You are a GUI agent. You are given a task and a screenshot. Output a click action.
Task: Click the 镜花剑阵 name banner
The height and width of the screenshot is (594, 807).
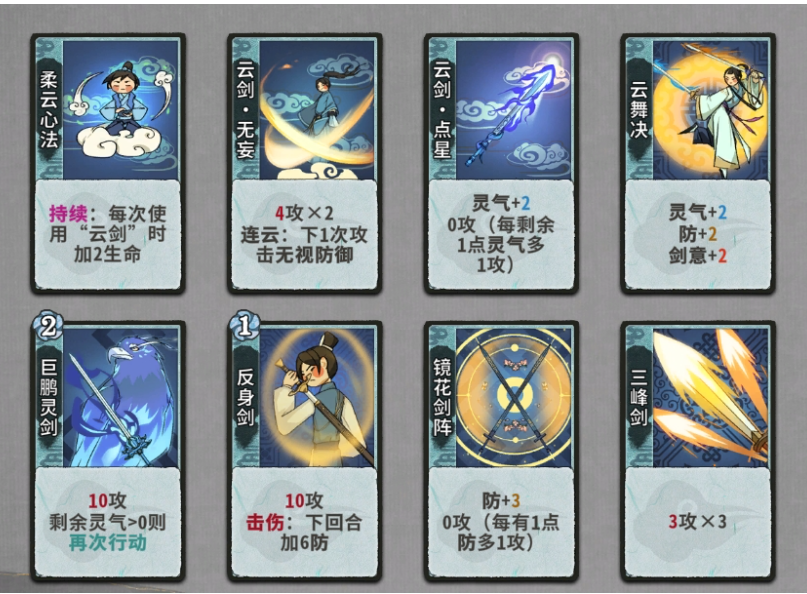point(442,396)
